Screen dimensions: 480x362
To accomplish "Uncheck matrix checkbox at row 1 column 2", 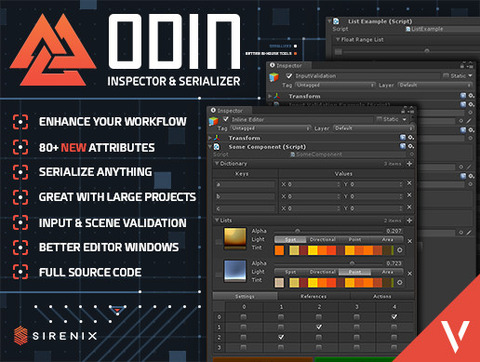I will point(319,327).
